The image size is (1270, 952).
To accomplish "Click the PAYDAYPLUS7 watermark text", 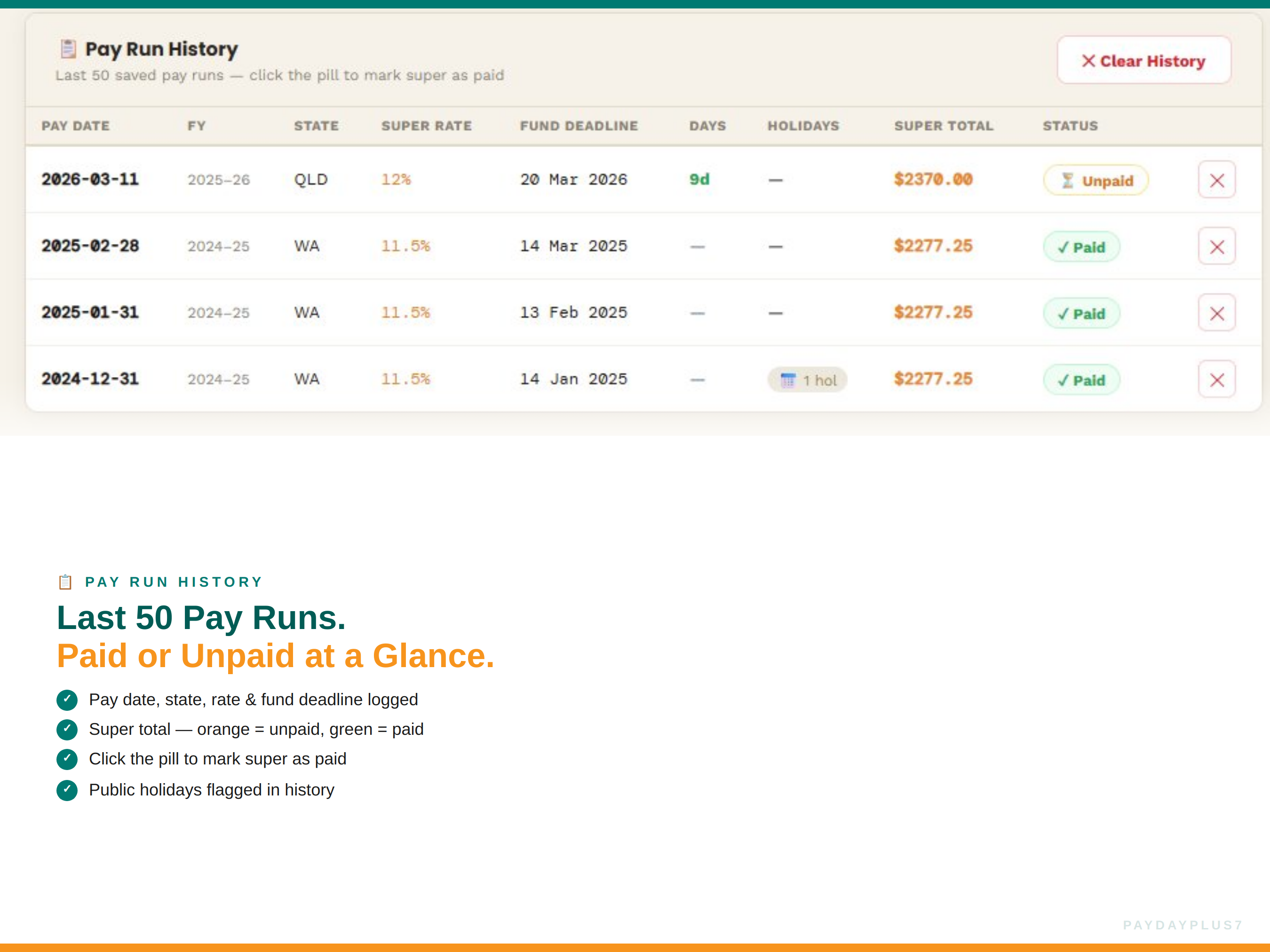I will pyautogui.click(x=1182, y=924).
